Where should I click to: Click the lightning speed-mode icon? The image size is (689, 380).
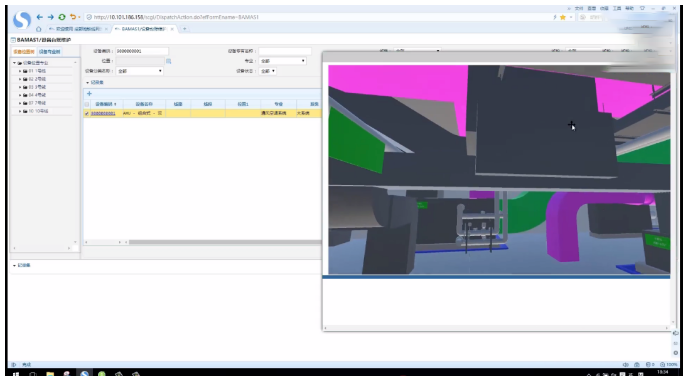click(555, 17)
